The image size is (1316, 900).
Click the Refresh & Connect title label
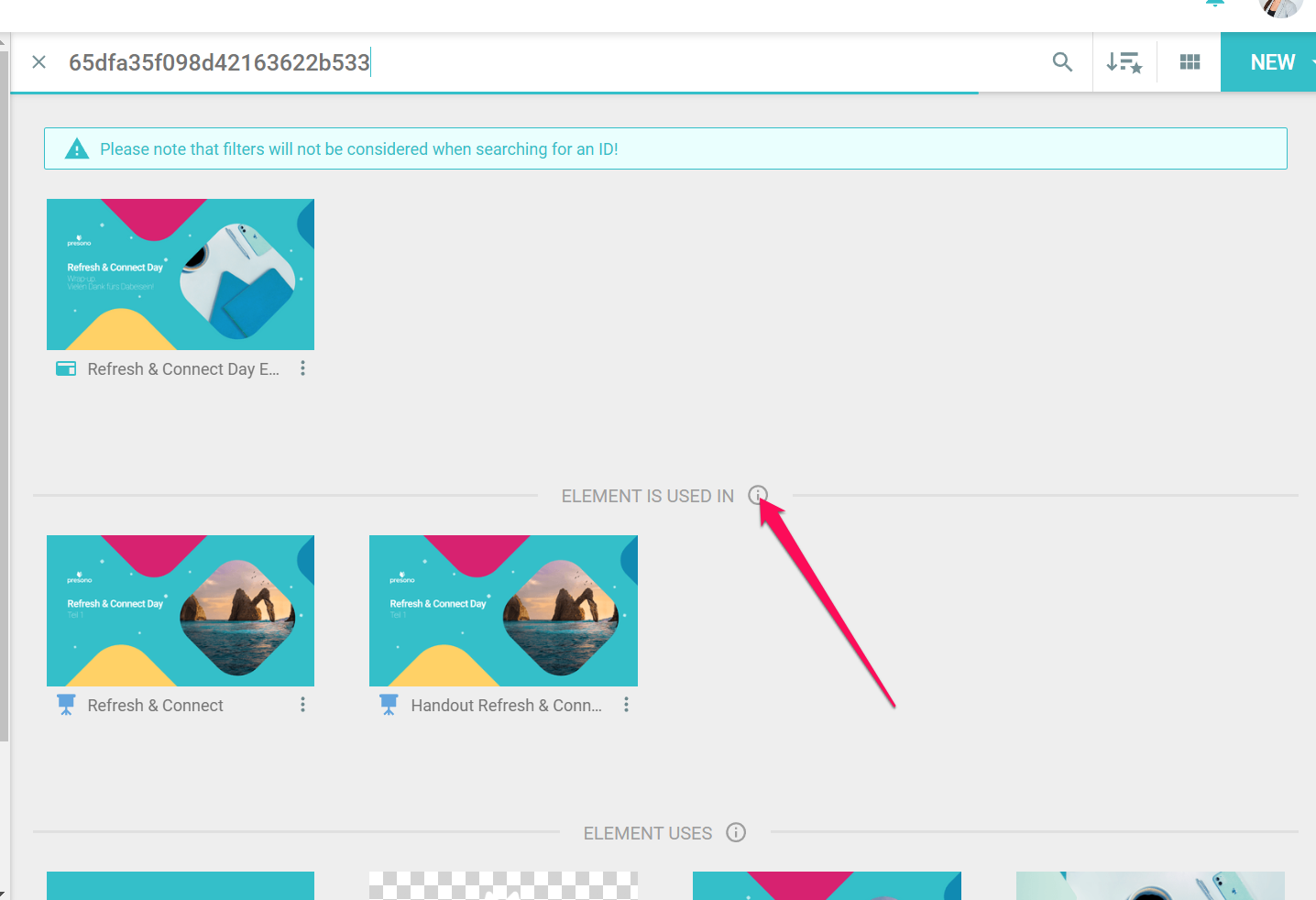point(155,706)
